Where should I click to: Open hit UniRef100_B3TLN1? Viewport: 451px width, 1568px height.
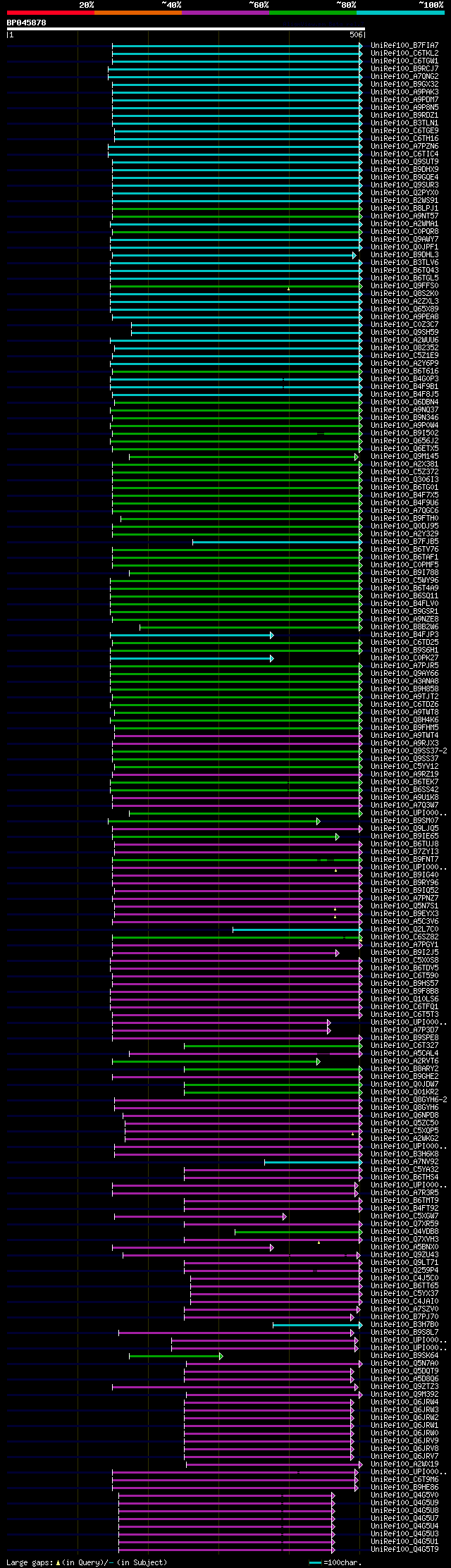pos(404,123)
